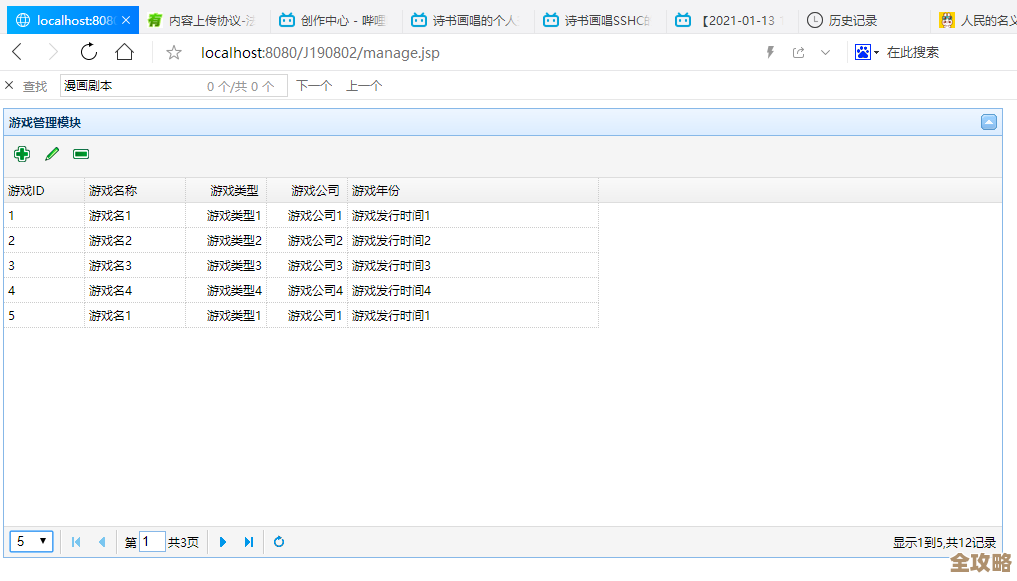
Task: Click 下一个 in the find bar
Action: click(313, 85)
